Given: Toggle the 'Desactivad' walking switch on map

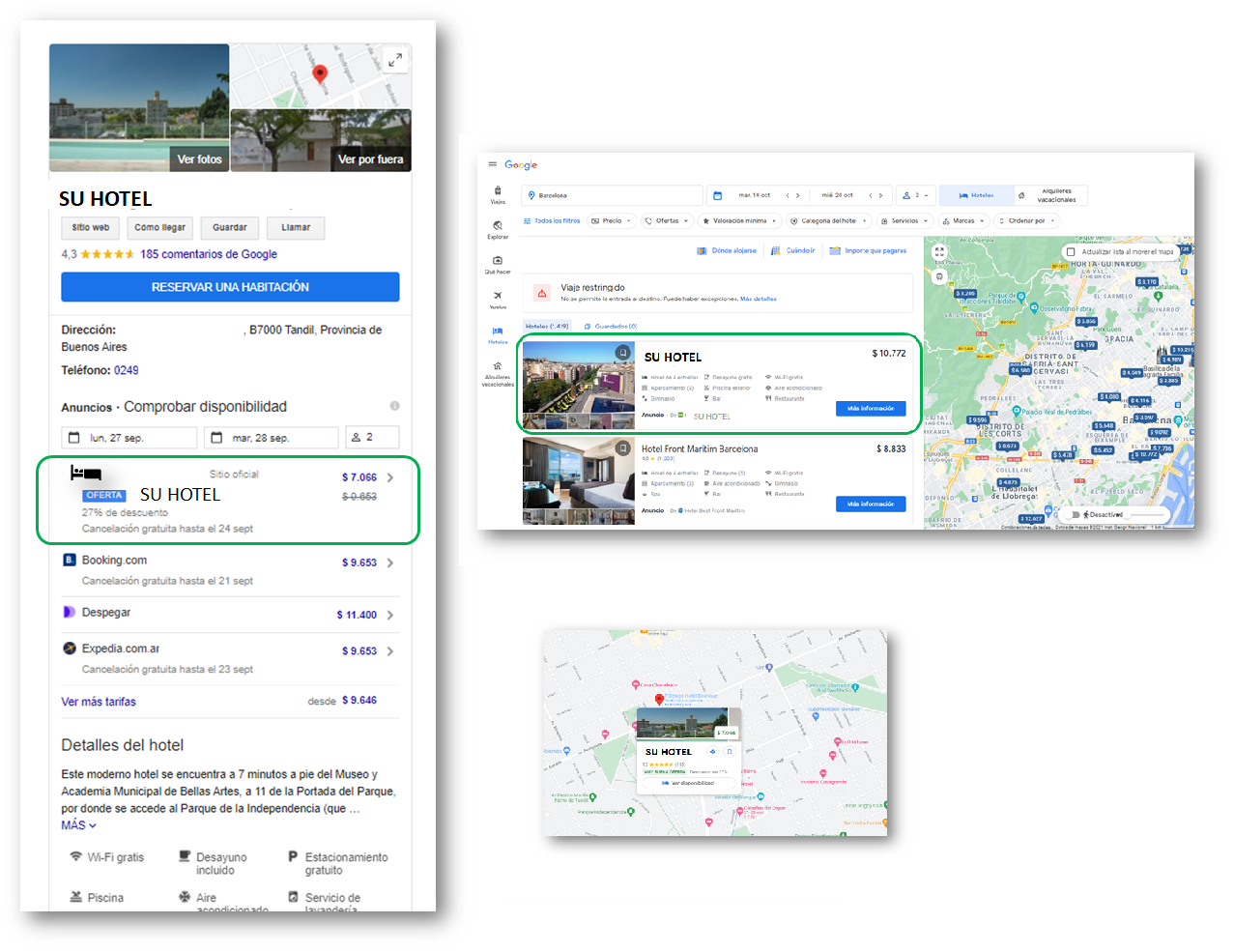Looking at the screenshot, I should pos(1073,515).
